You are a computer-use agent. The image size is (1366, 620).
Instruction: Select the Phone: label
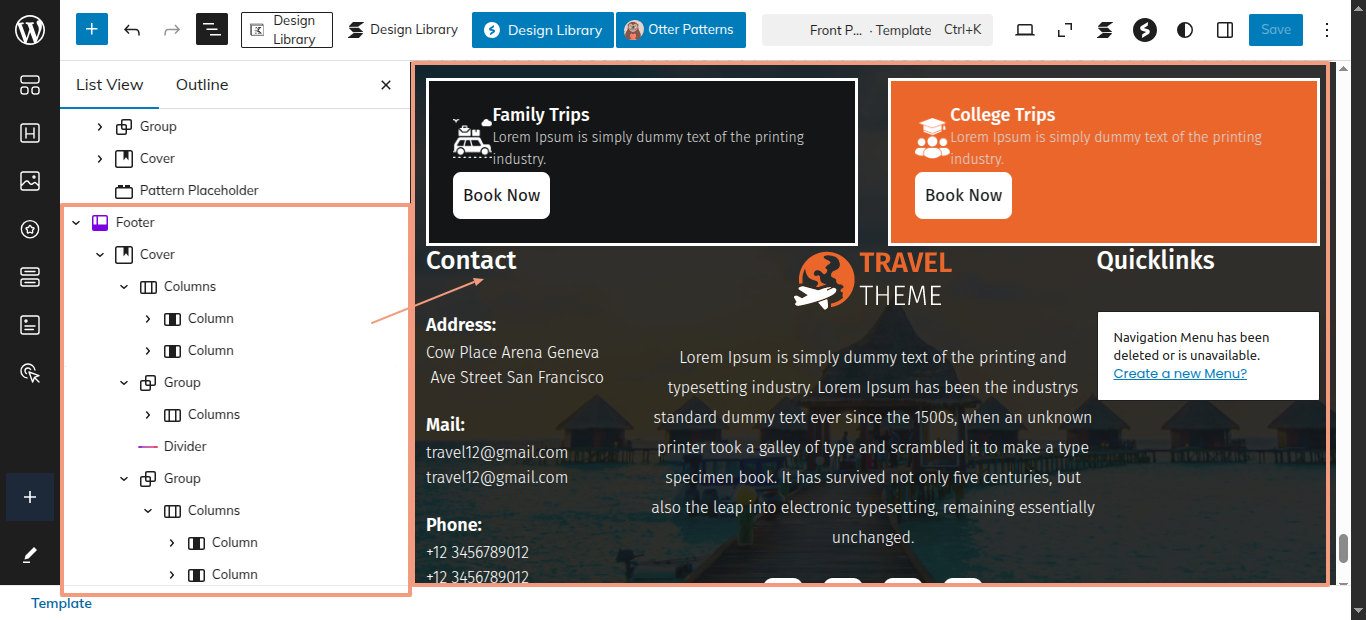[454, 524]
